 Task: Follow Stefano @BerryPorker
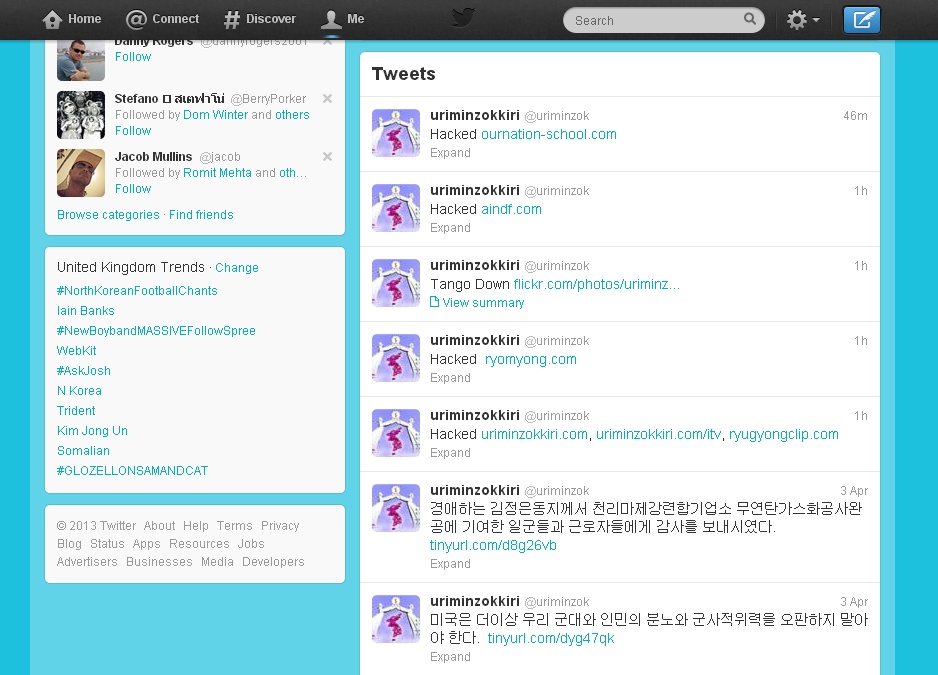click(133, 131)
